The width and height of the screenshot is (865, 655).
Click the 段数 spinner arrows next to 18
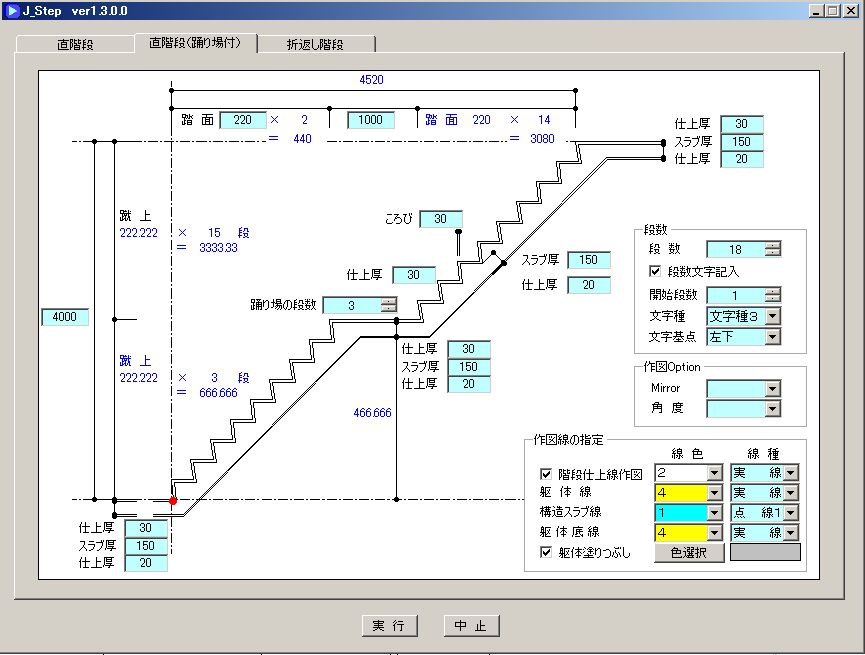(x=772, y=249)
